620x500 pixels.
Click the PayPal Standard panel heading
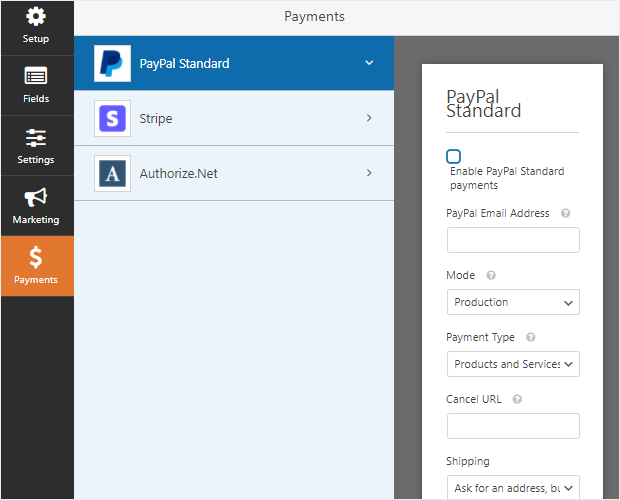484,104
